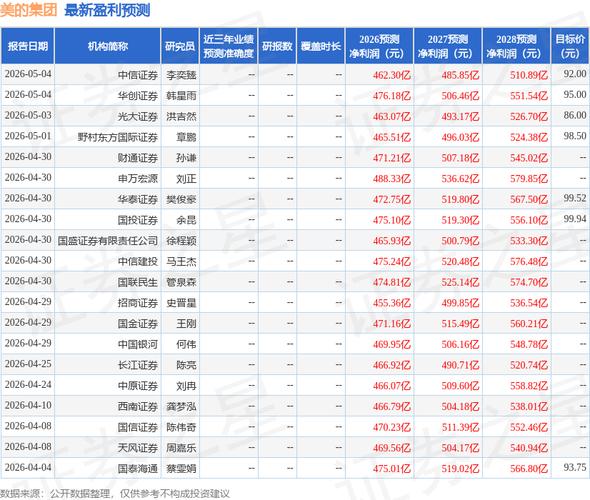Click the 2026预测净利润 column header
The width and height of the screenshot is (590, 500).
pyautogui.click(x=379, y=46)
